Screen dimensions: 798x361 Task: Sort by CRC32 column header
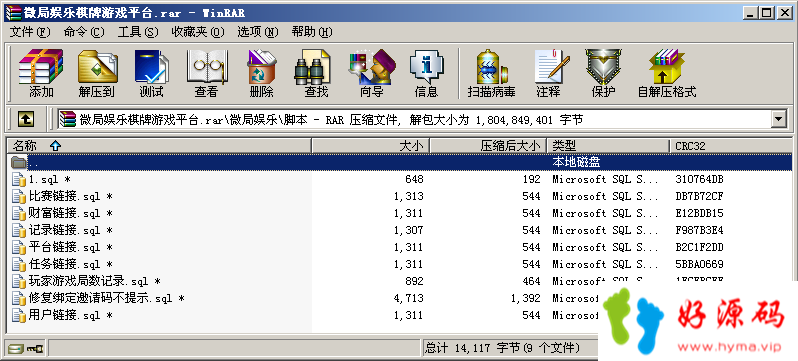[x=731, y=146]
